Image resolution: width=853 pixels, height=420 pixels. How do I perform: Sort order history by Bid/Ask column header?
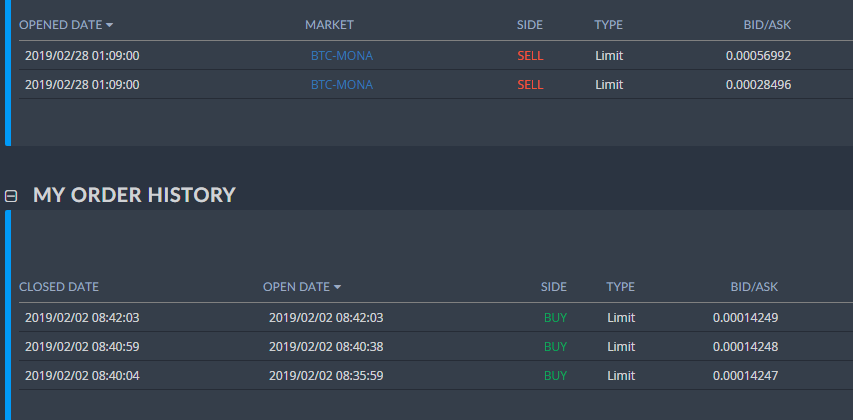(754, 287)
